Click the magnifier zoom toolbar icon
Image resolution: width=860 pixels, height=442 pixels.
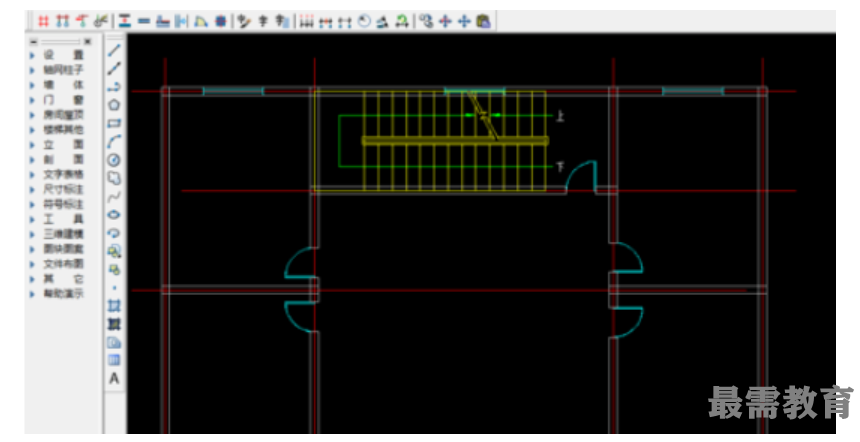(427, 21)
